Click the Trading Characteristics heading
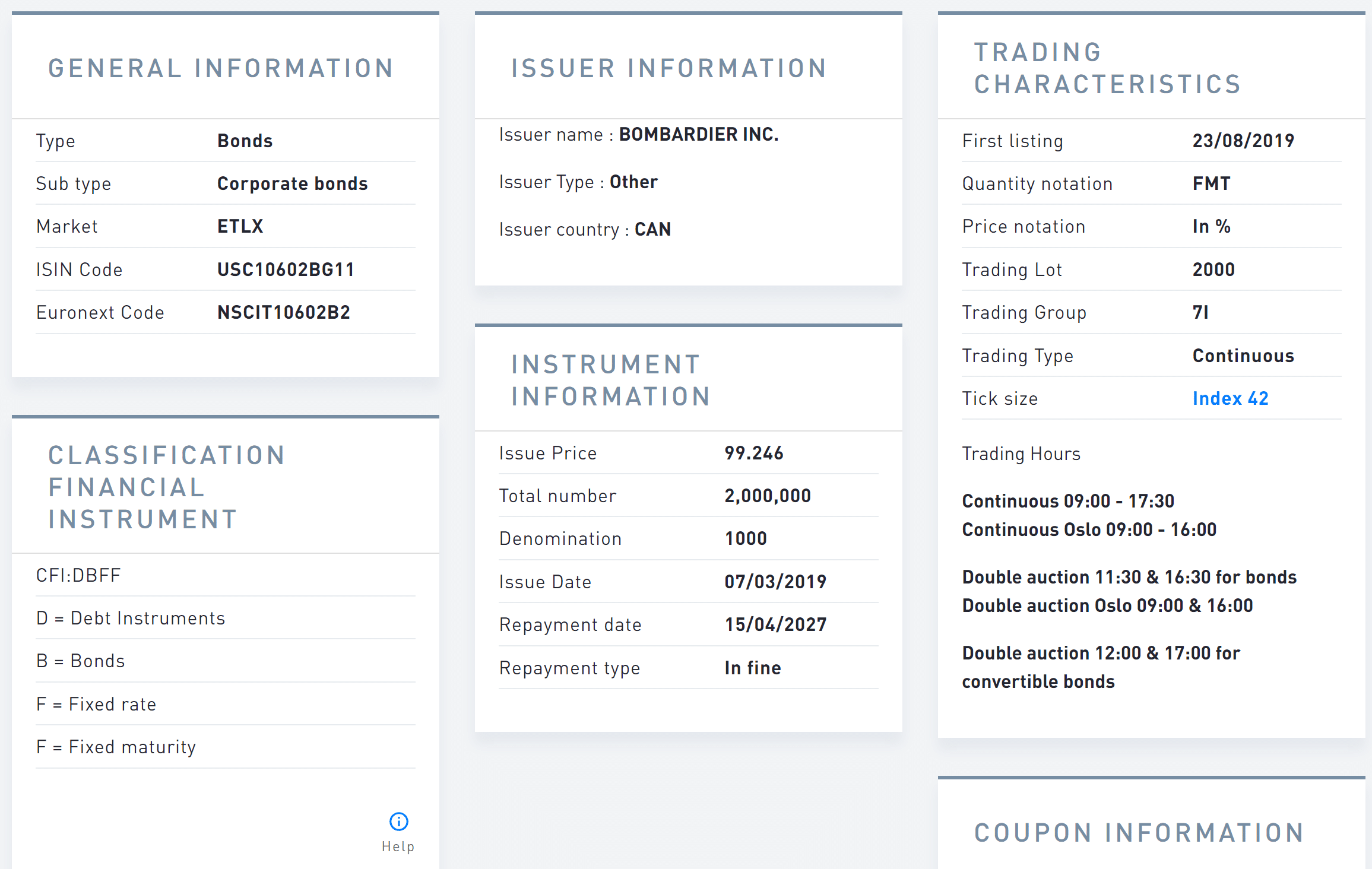1372x869 pixels. (x=1108, y=68)
